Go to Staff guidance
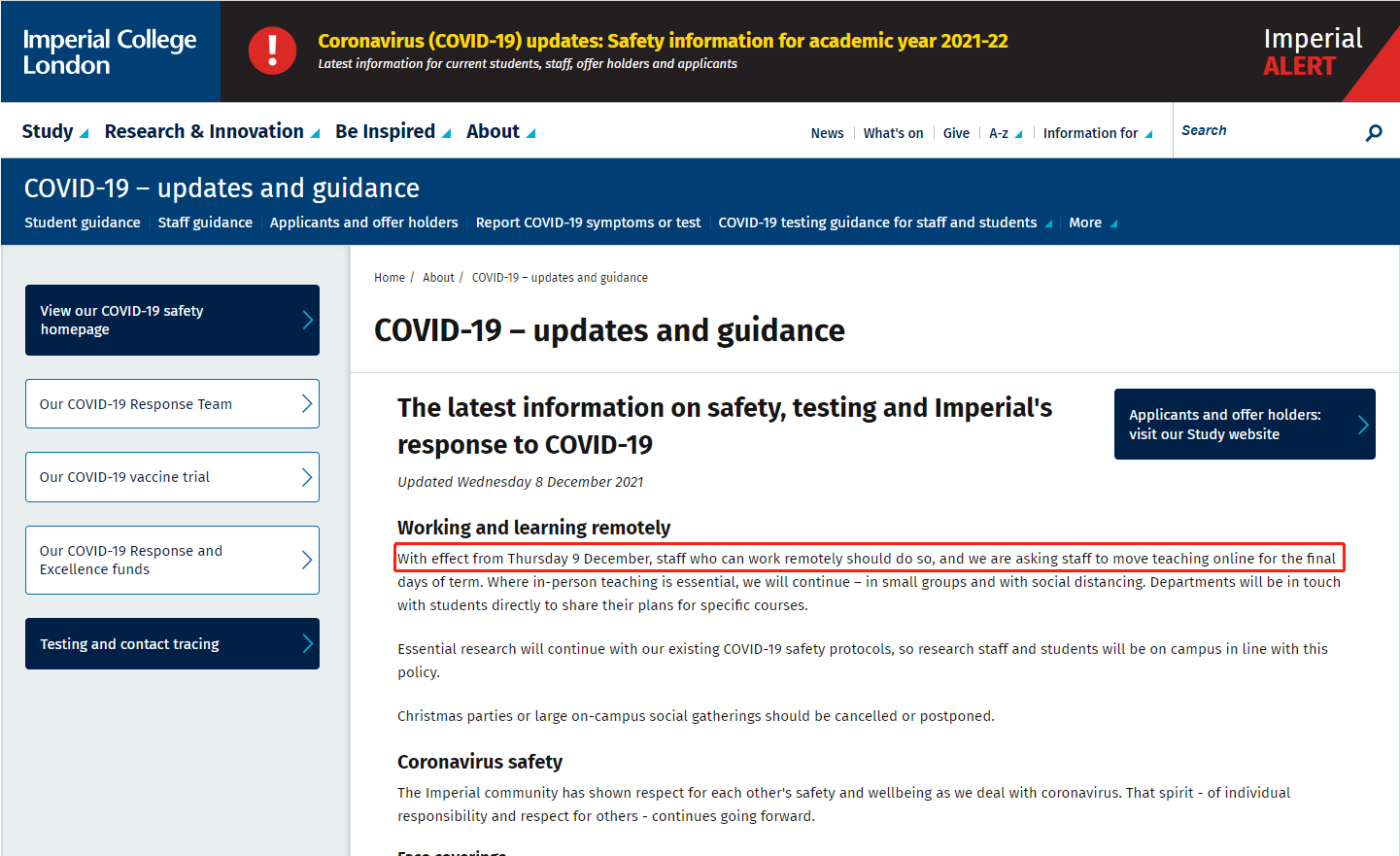Screen dimensions: 1400x856 (205, 223)
